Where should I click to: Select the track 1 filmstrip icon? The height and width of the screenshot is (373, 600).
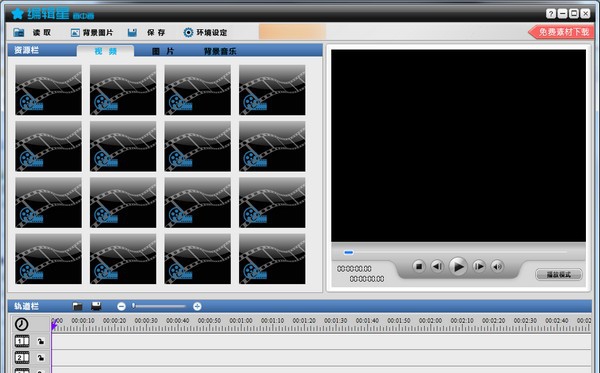(22, 341)
